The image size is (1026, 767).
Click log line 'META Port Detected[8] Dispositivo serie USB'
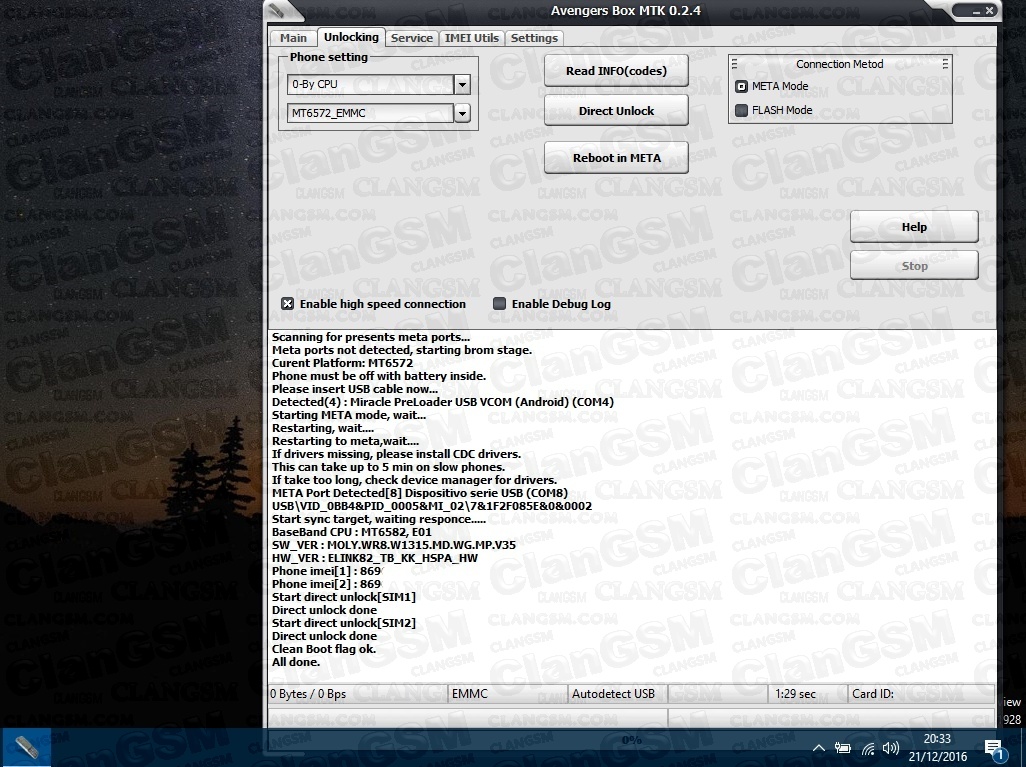point(420,493)
